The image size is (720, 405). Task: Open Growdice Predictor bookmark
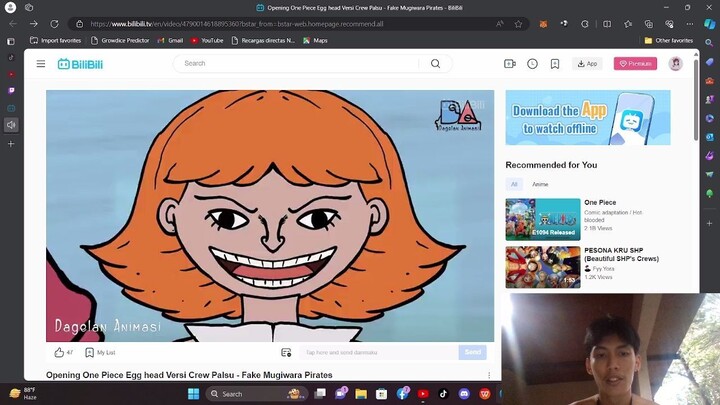[120, 40]
